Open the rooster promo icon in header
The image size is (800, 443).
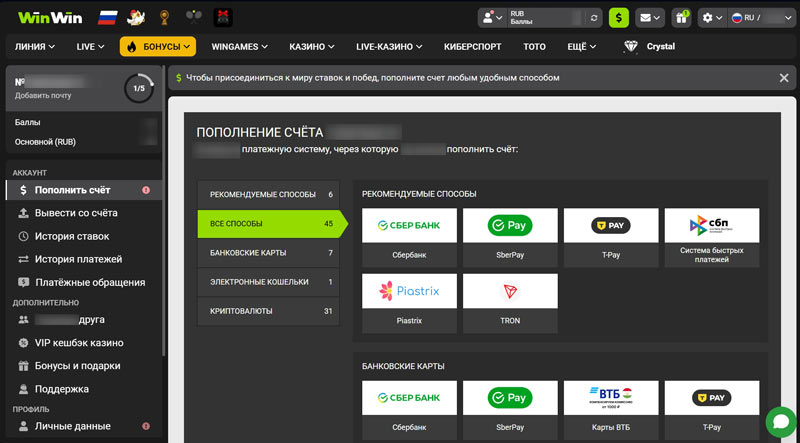pos(136,18)
